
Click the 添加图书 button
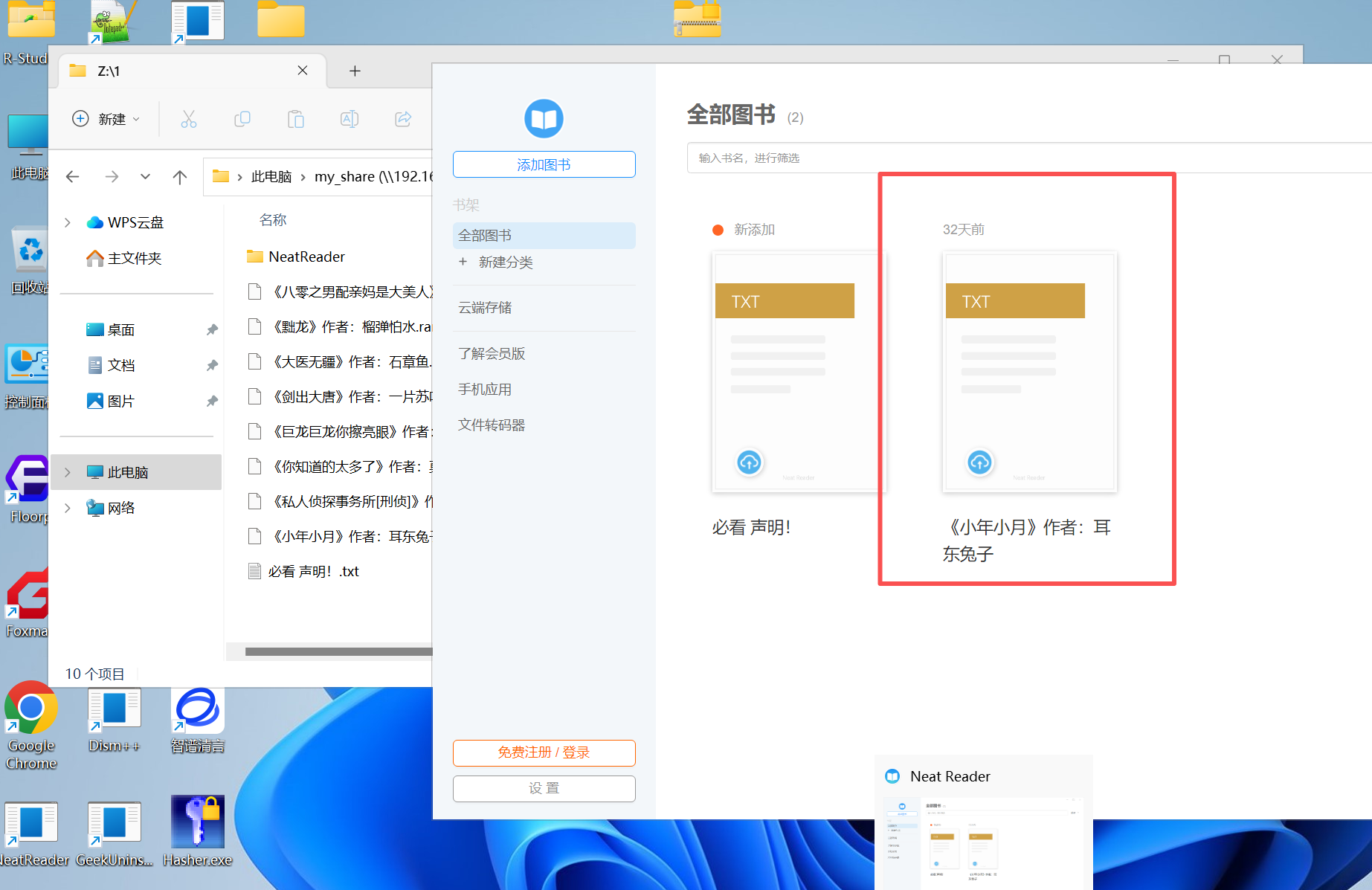point(544,164)
